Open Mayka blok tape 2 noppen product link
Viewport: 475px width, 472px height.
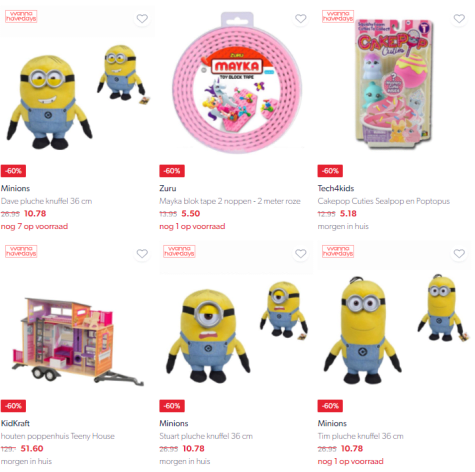pos(230,201)
